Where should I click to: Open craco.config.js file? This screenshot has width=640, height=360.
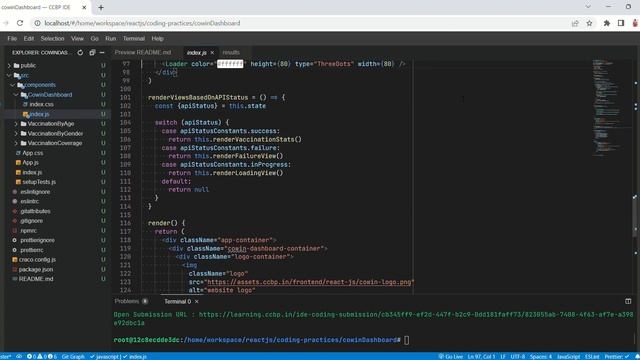point(37,260)
